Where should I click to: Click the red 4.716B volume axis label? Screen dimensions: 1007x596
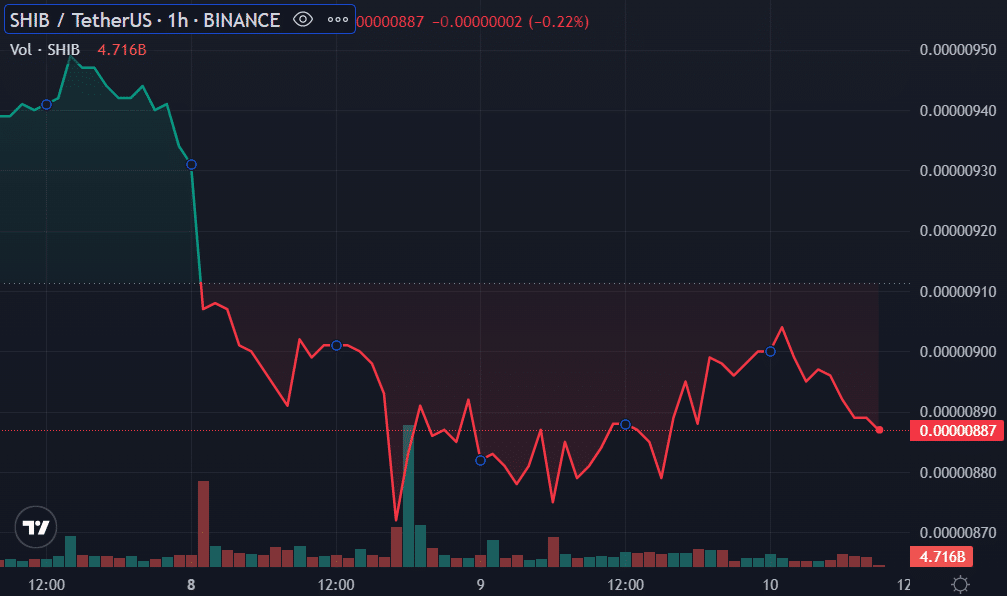[x=941, y=556]
